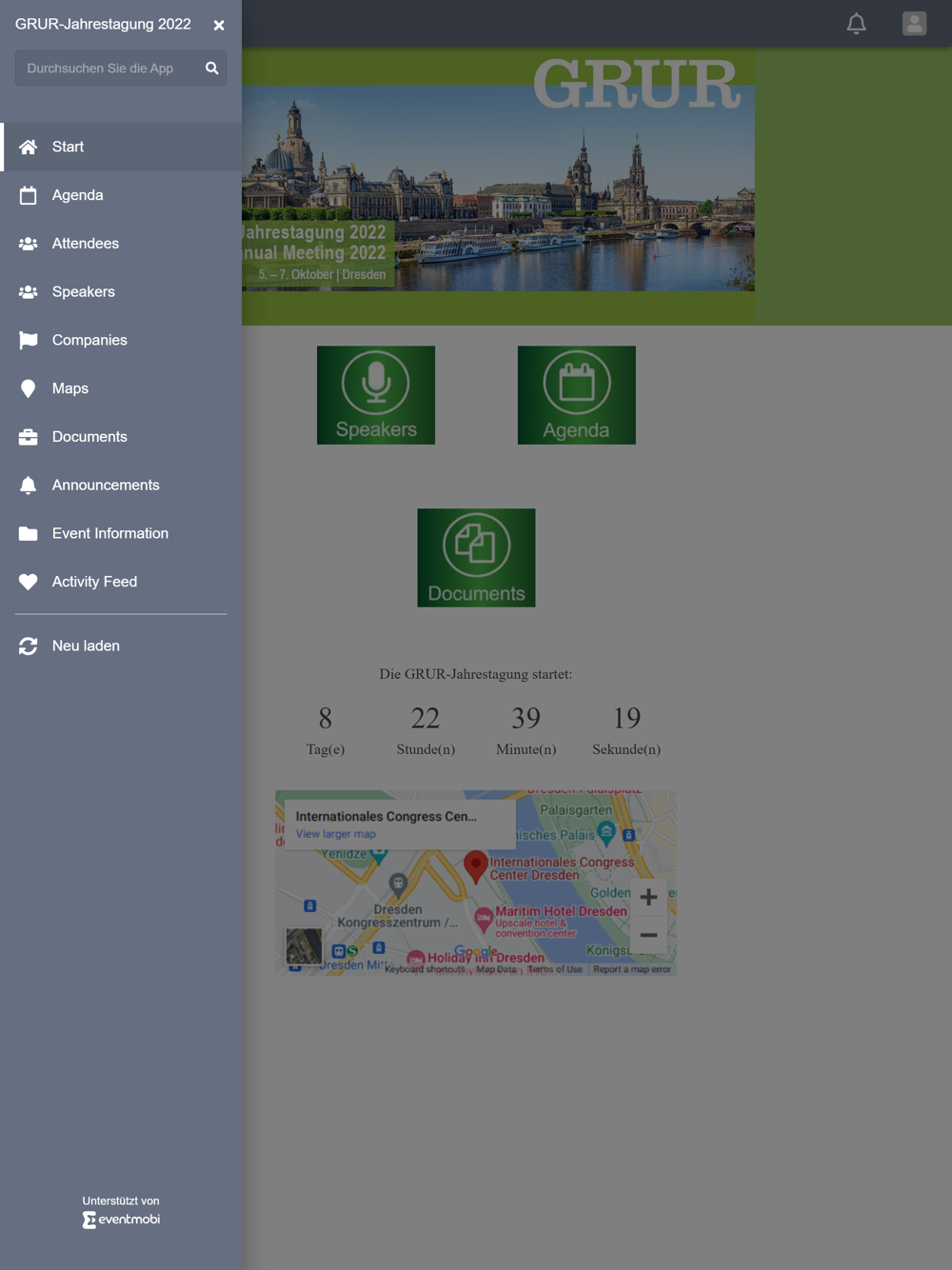Image resolution: width=952 pixels, height=1270 pixels.
Task: Open the user profile avatar icon
Action: tap(914, 24)
